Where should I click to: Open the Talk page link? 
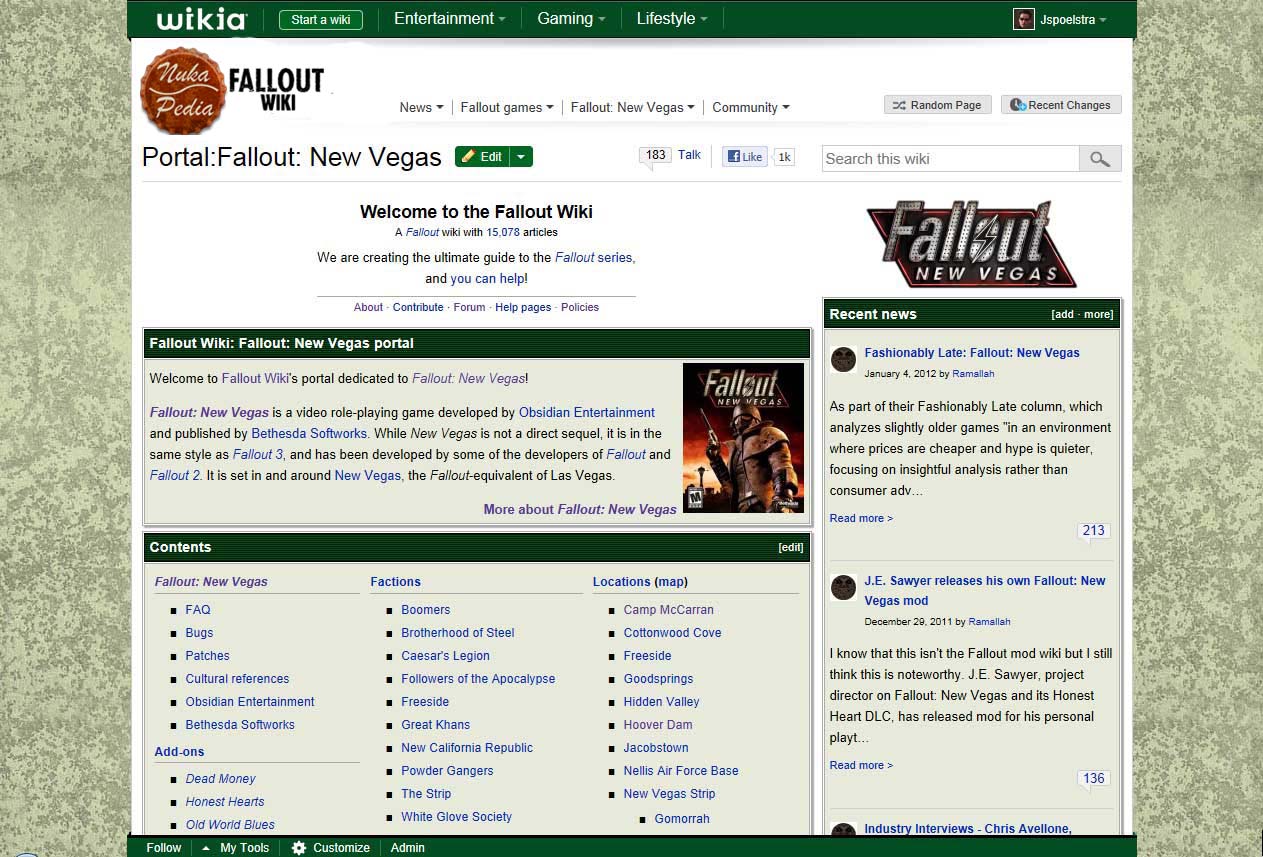[689, 155]
